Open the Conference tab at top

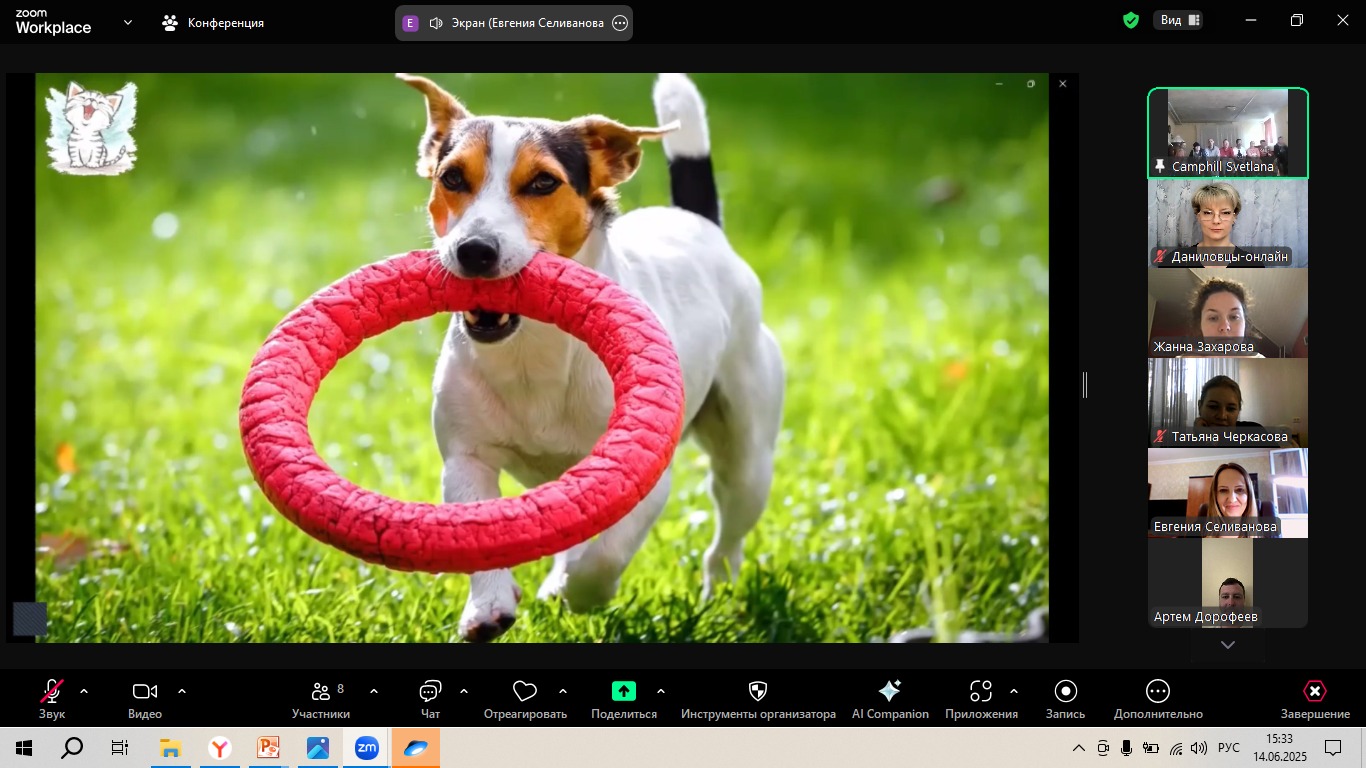(x=213, y=22)
